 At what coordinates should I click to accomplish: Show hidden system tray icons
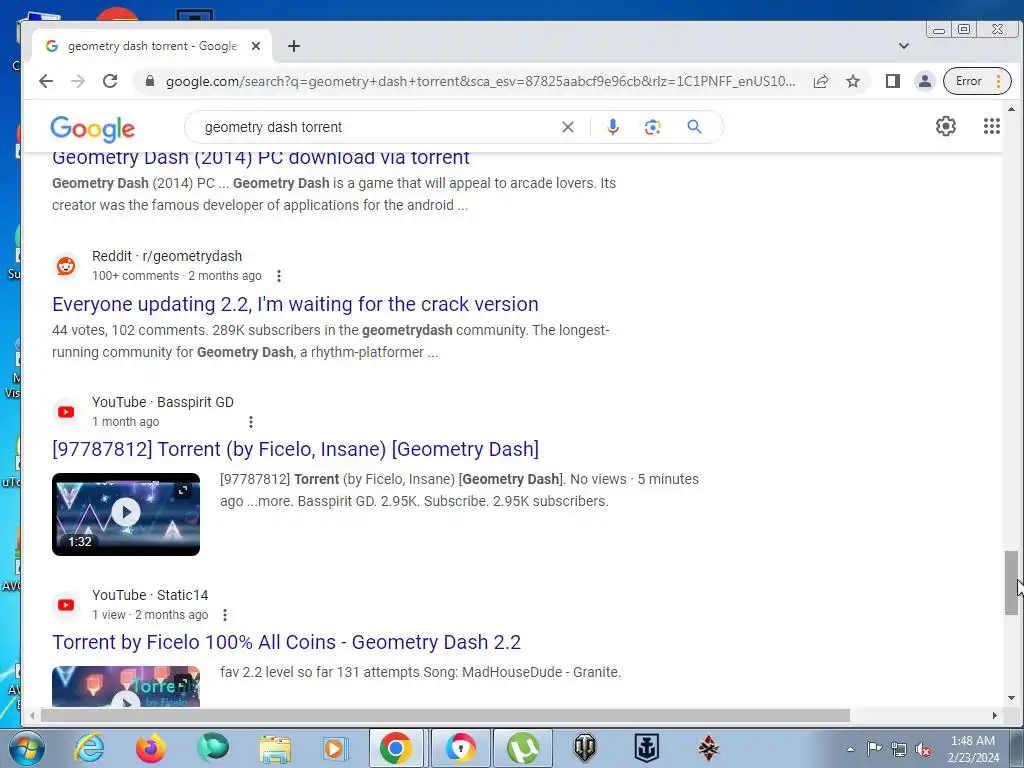pyautogui.click(x=850, y=749)
